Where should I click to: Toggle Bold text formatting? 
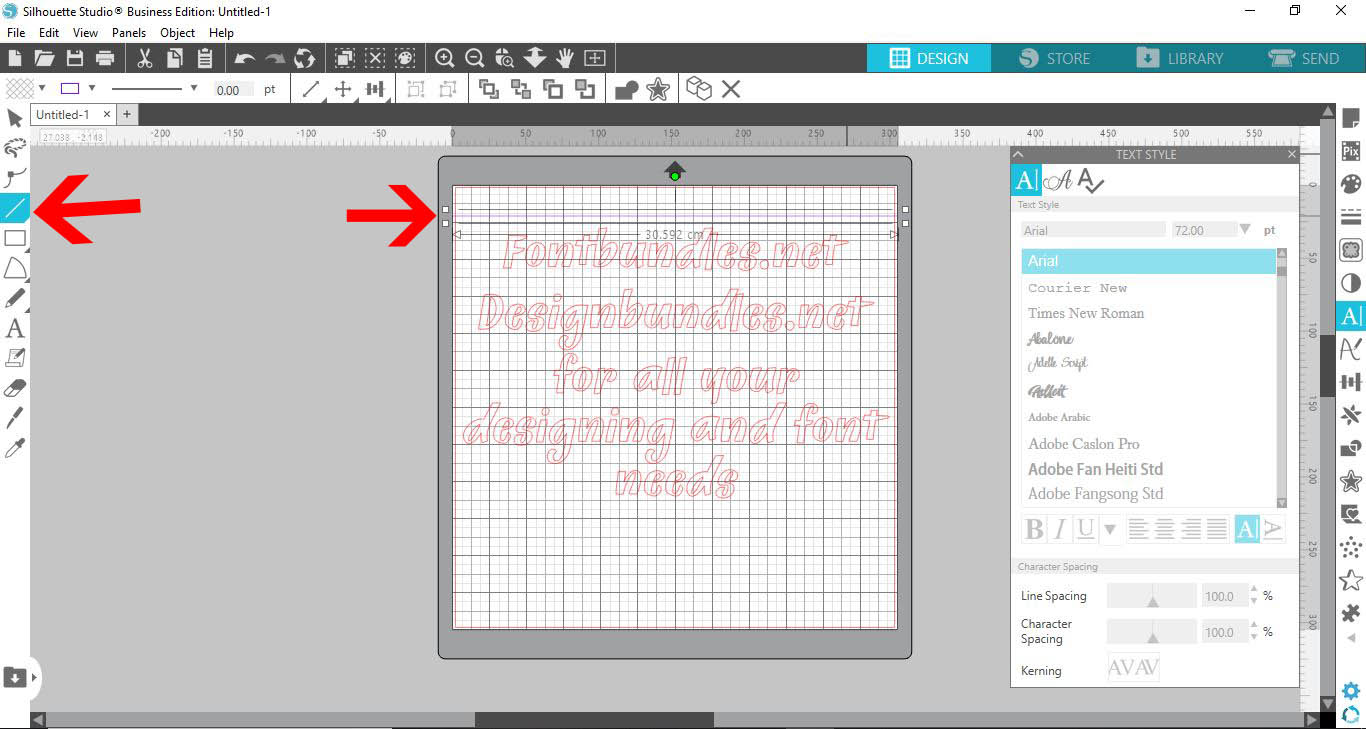point(1035,529)
